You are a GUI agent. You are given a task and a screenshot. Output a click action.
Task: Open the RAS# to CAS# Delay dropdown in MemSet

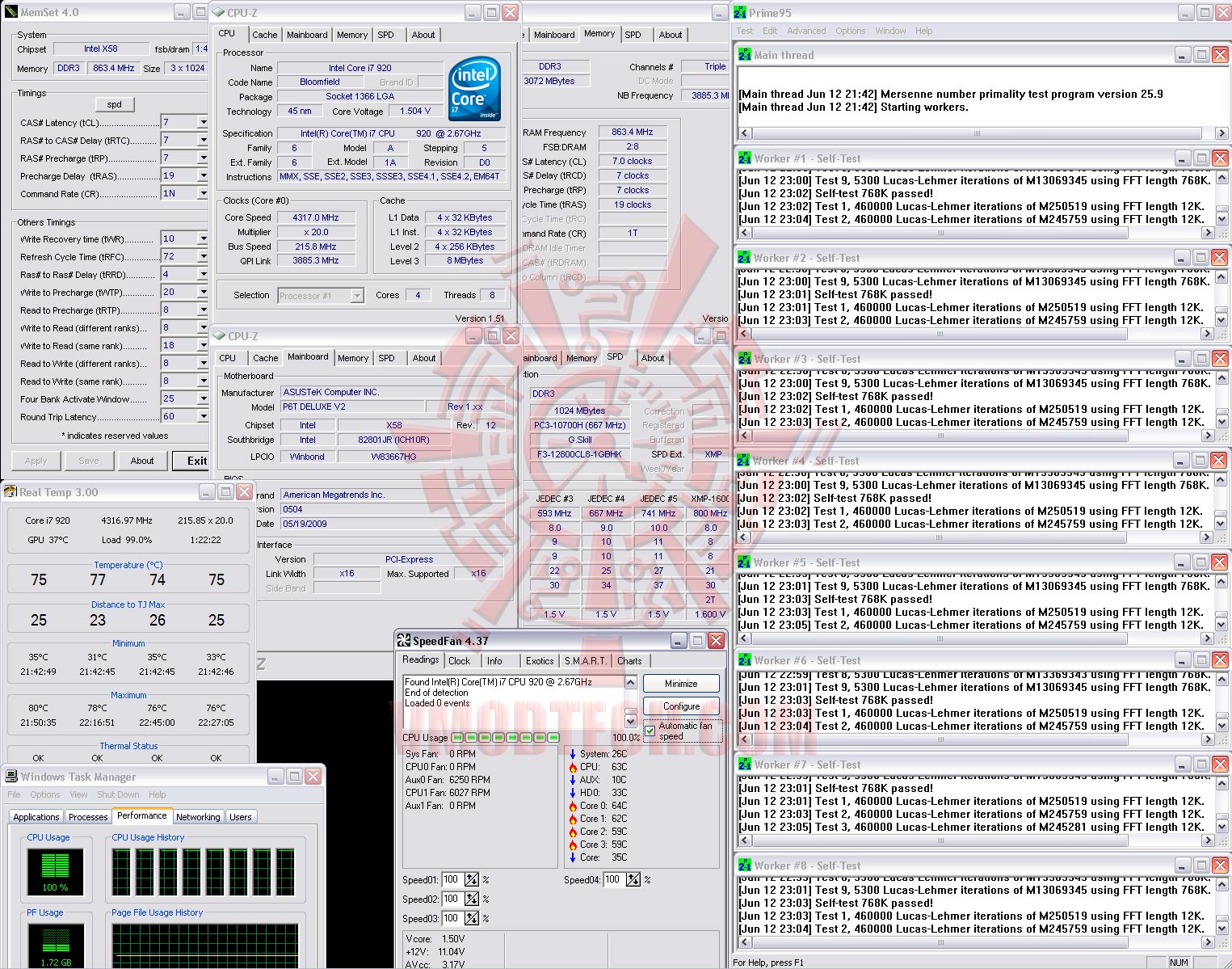pyautogui.click(x=203, y=140)
